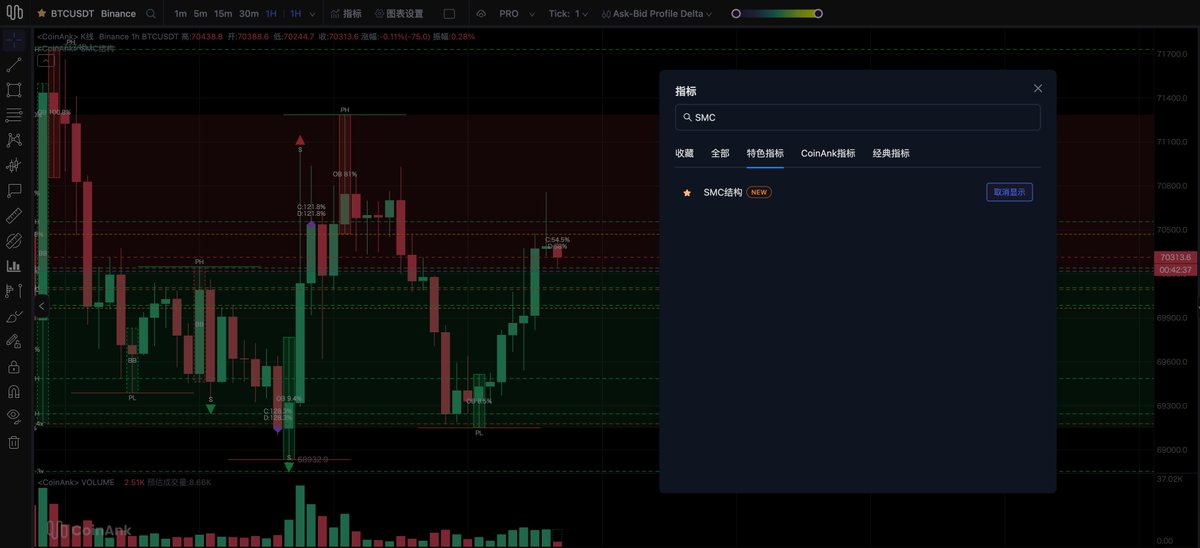
Task: Toggle lock all drawings mode
Action: coord(14,341)
